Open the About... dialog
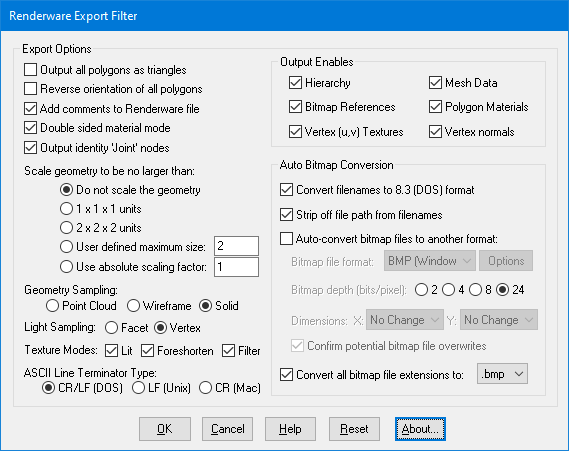The height and width of the screenshot is (451, 569). [x=420, y=429]
